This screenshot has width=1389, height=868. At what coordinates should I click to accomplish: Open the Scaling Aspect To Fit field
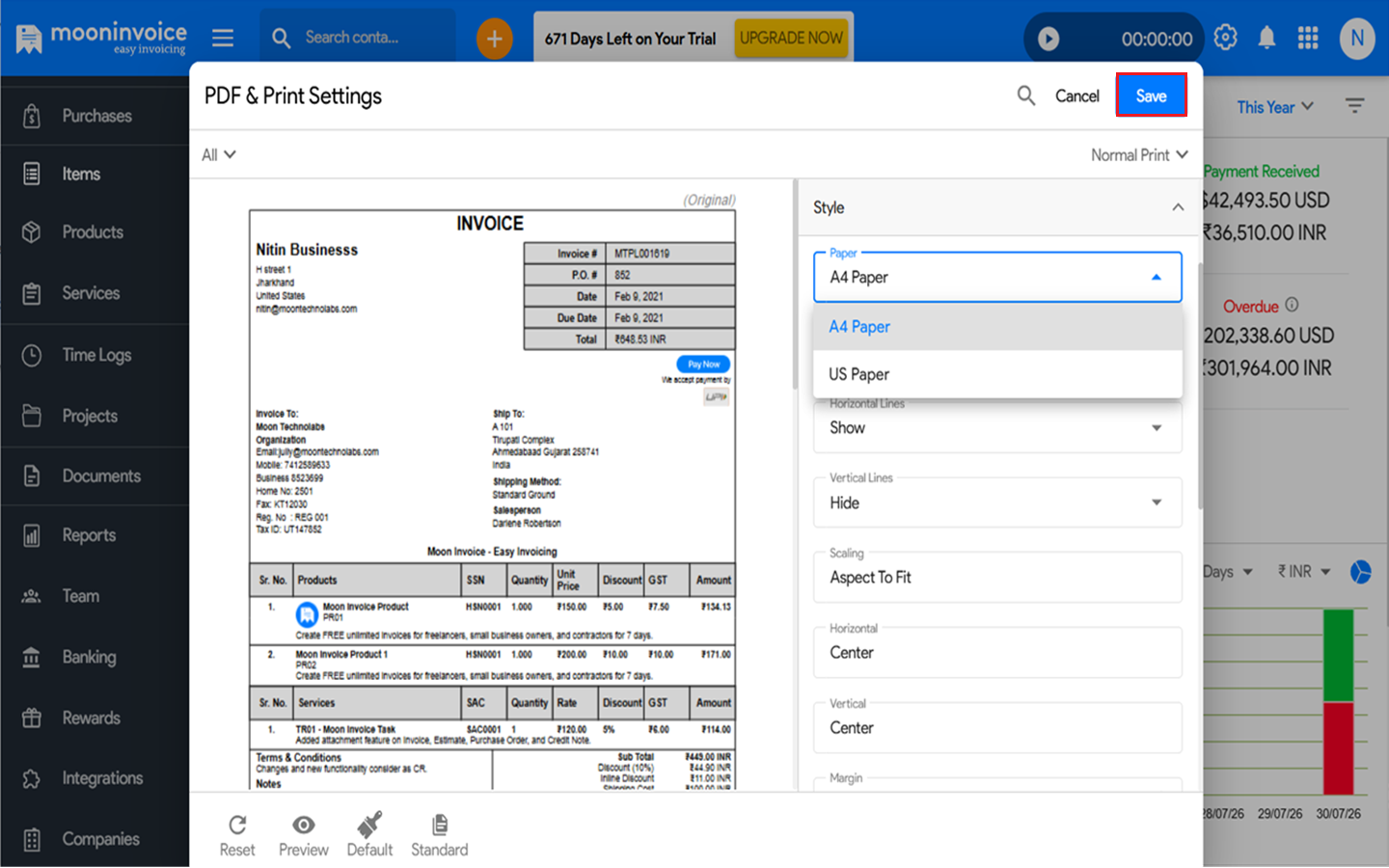tap(997, 577)
